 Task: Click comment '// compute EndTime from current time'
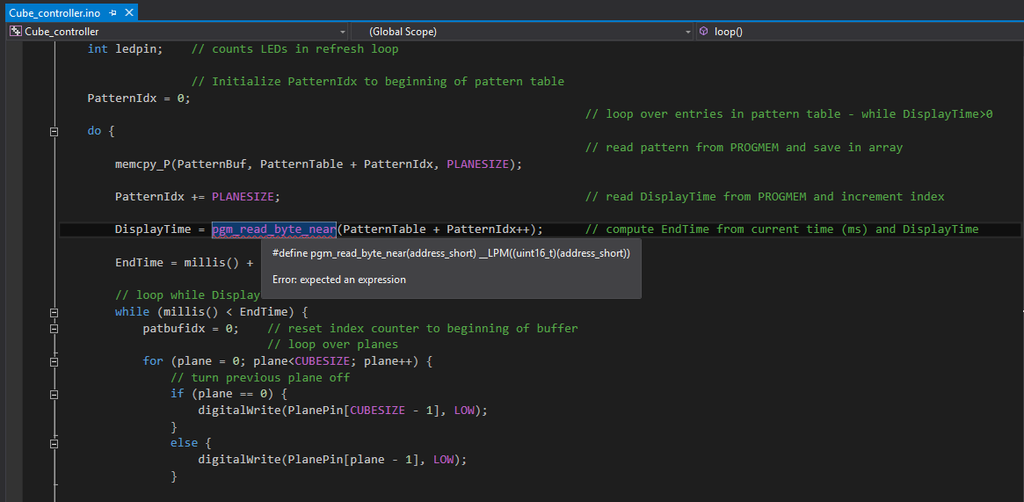coord(782,229)
